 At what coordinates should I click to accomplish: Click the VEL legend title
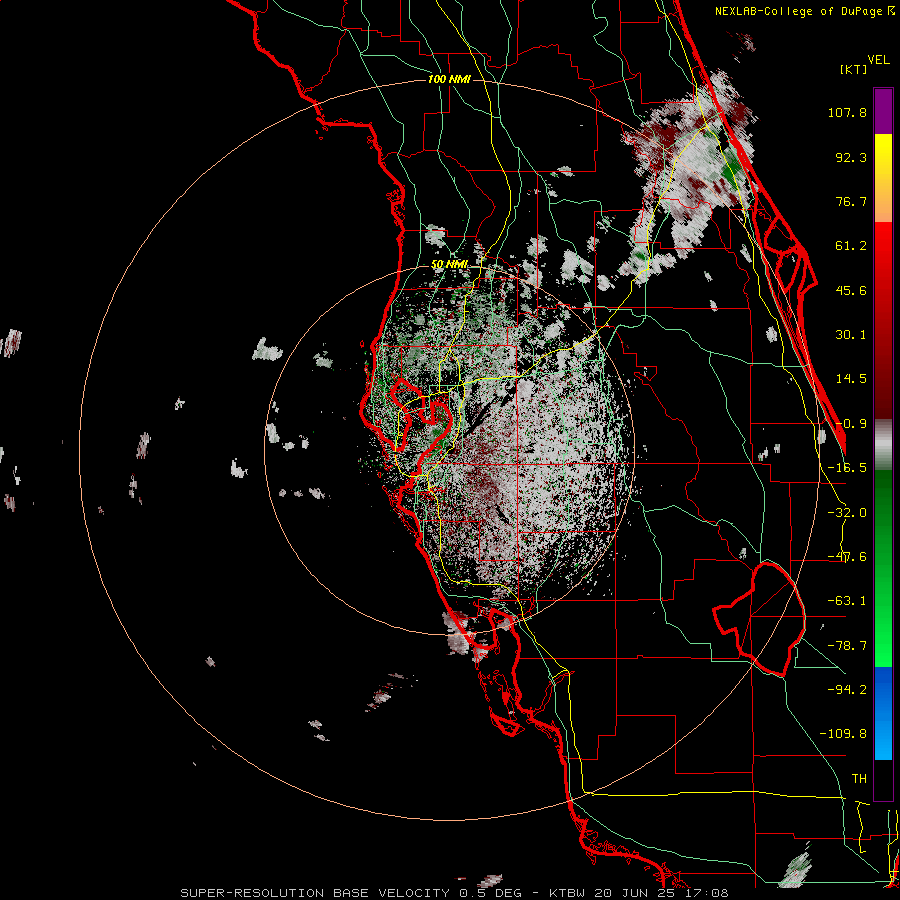(x=878, y=60)
